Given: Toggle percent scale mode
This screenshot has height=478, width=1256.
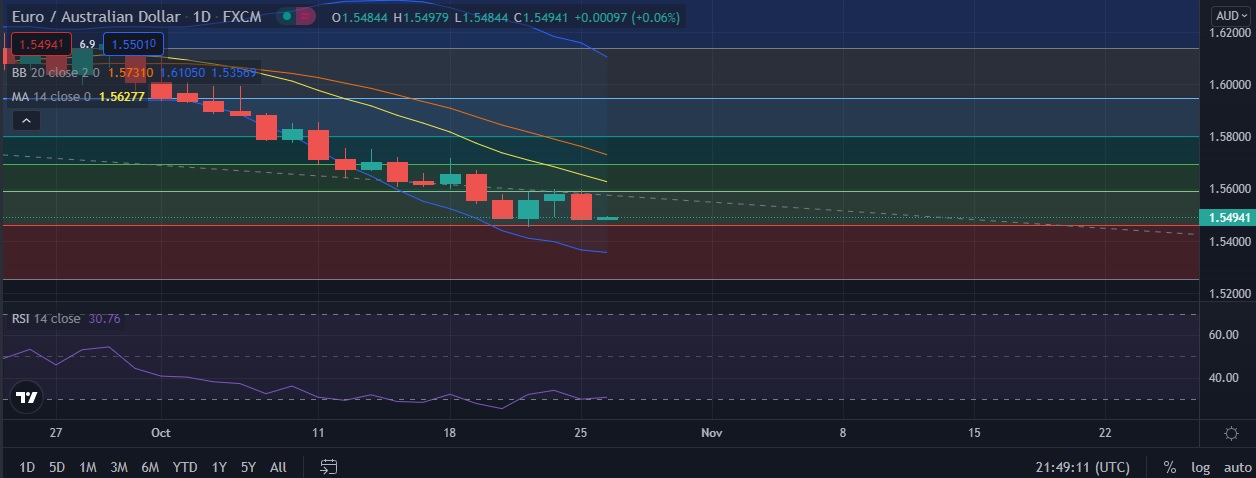Looking at the screenshot, I should [1169, 467].
